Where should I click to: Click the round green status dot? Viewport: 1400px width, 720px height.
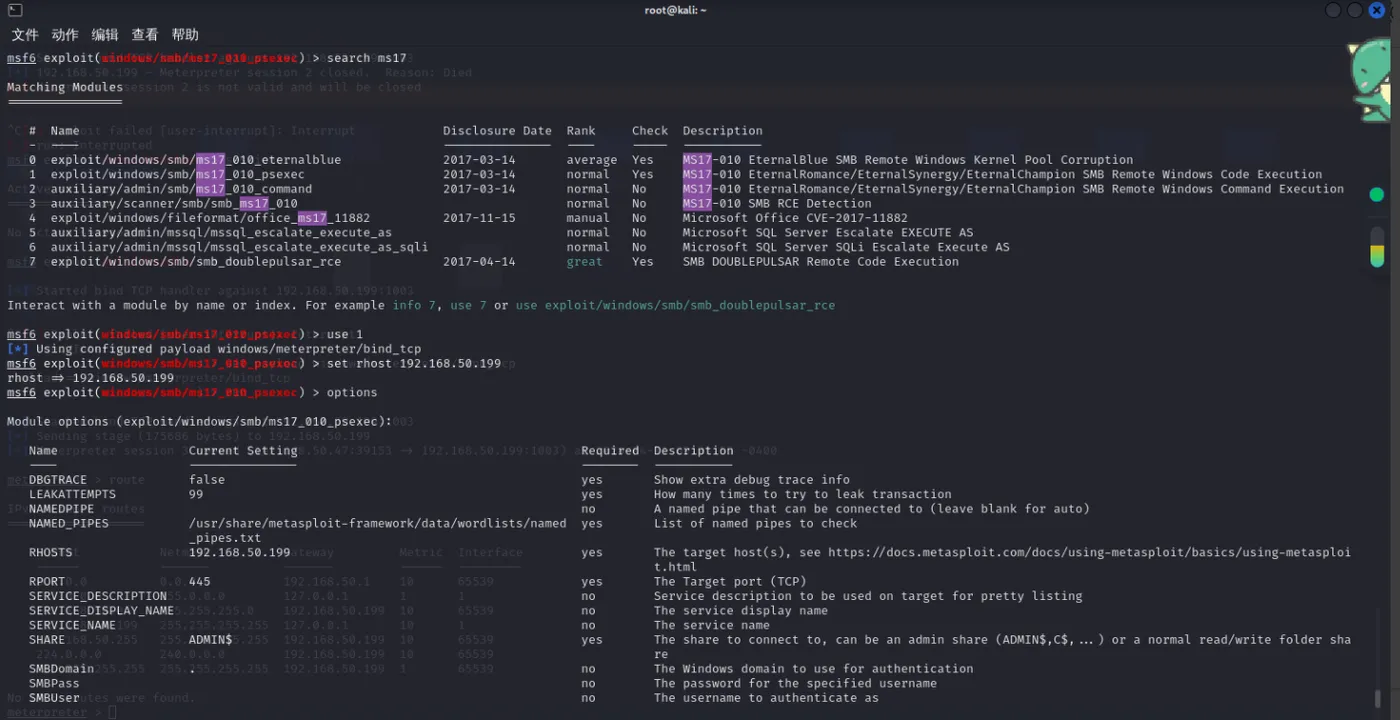click(1377, 194)
